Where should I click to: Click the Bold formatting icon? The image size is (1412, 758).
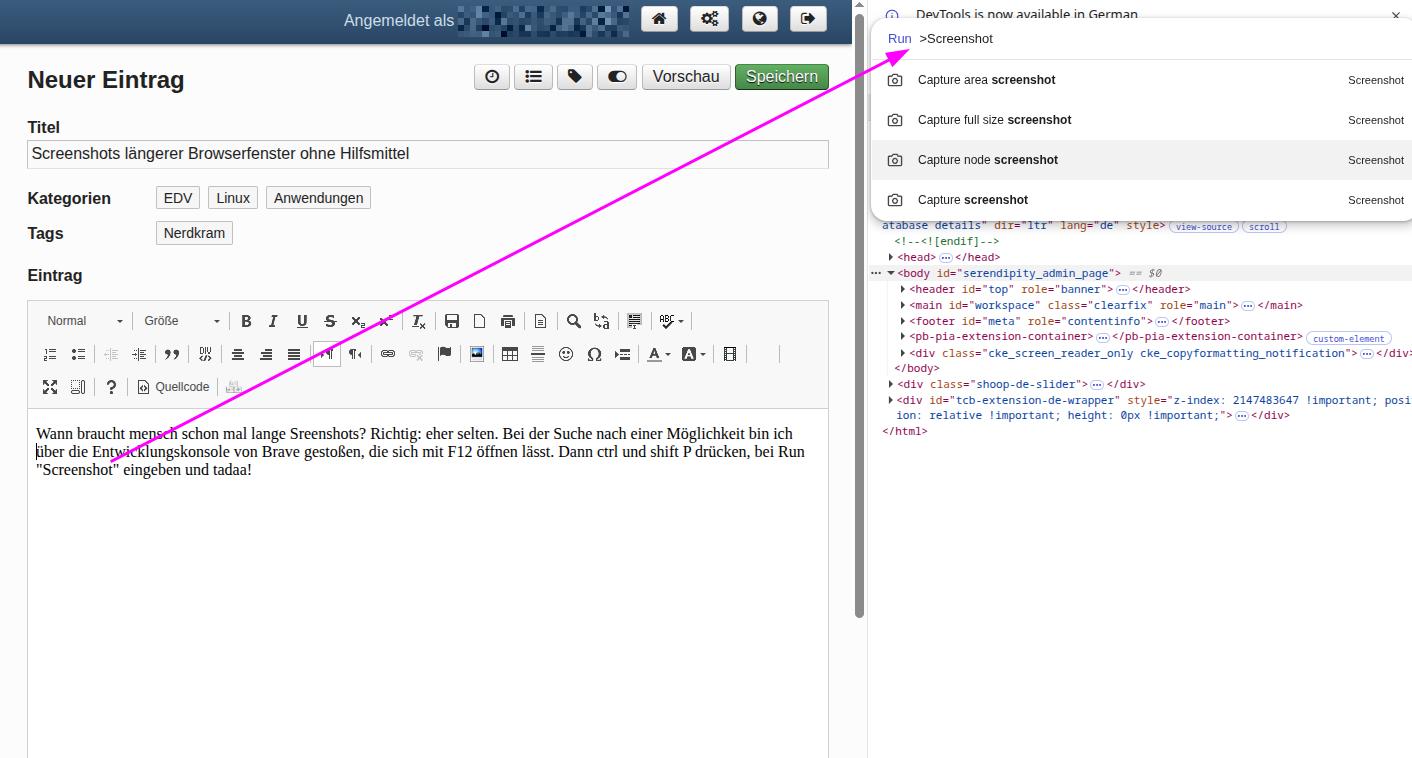pos(246,321)
